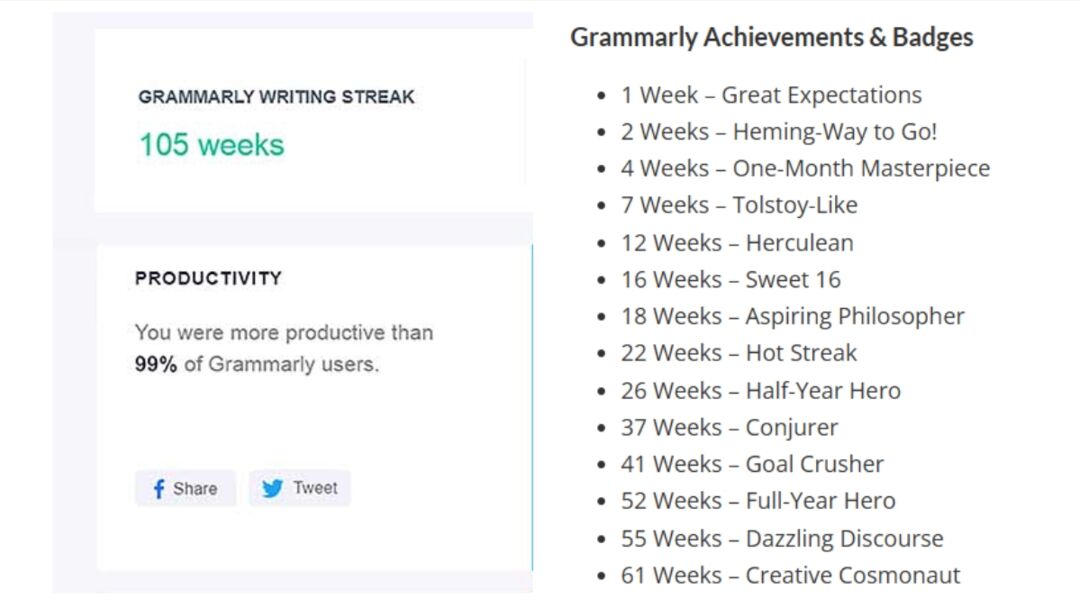Click the Productivity heading

tap(209, 278)
